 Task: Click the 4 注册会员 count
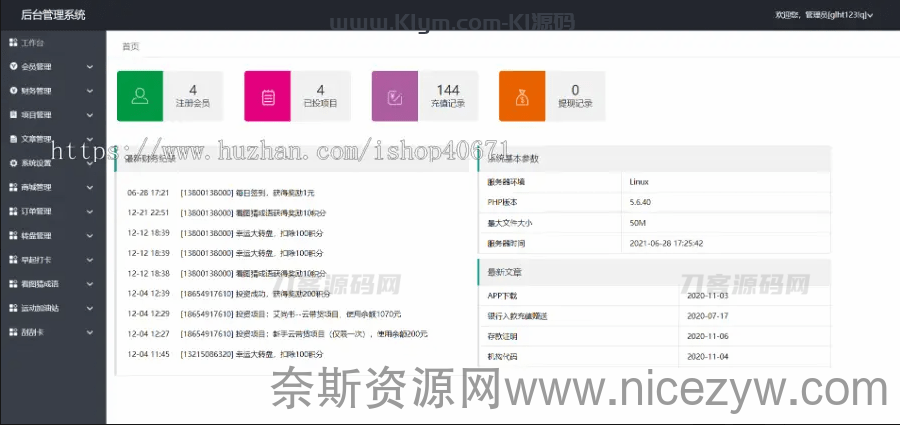[x=193, y=90]
